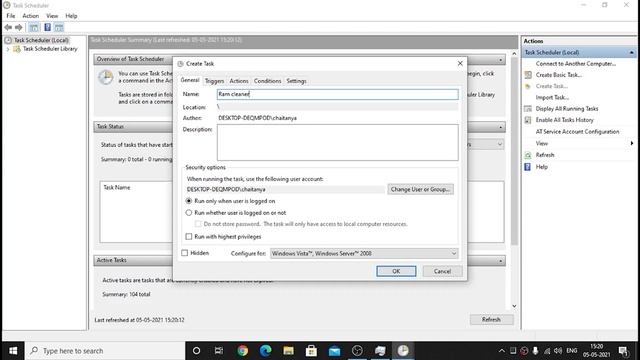Click the Enable All Tasks History icon
The image size is (640, 360).
528,120
